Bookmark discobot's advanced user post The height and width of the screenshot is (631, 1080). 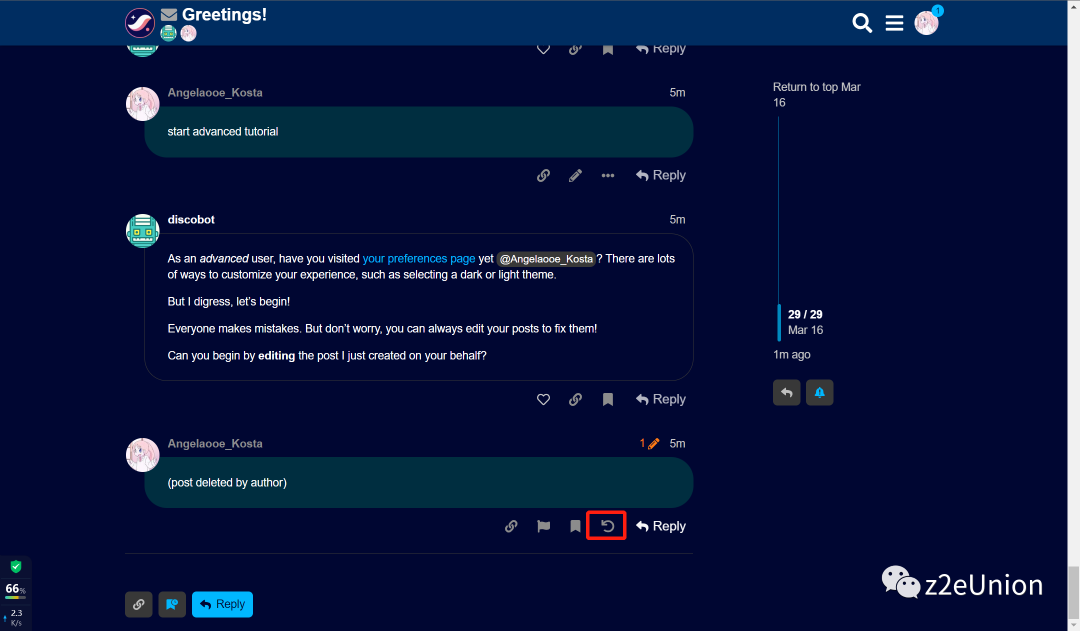[607, 399]
